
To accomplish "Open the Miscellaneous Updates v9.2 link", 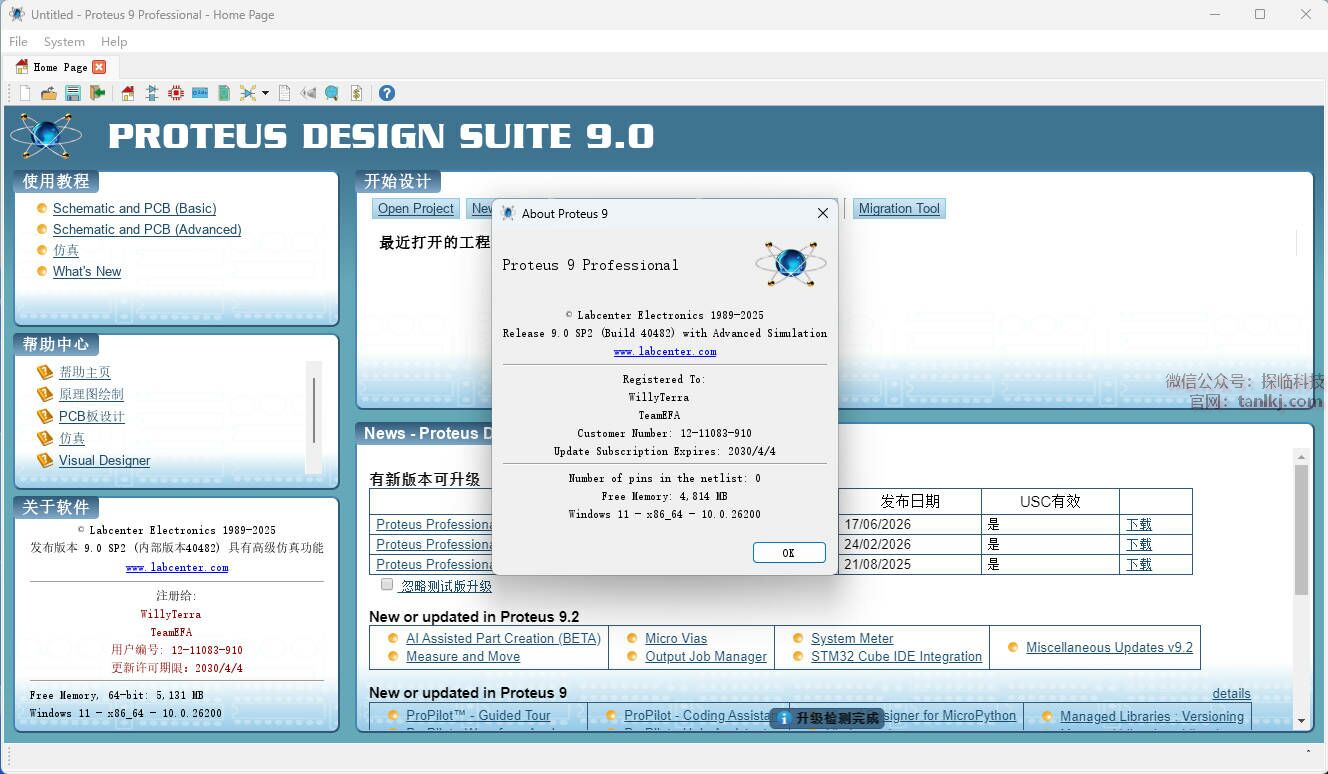I will tap(1109, 647).
